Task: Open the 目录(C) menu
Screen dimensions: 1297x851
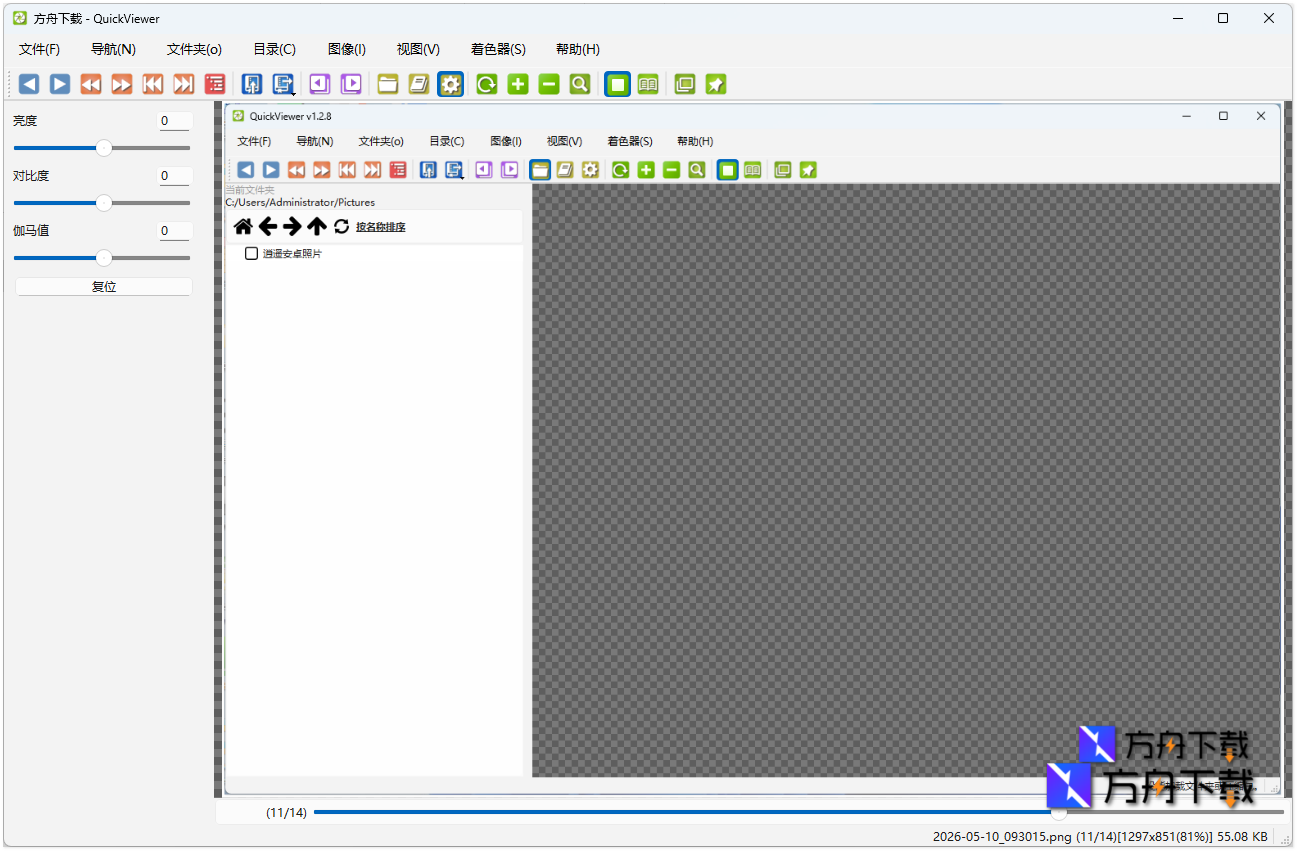Action: click(275, 49)
